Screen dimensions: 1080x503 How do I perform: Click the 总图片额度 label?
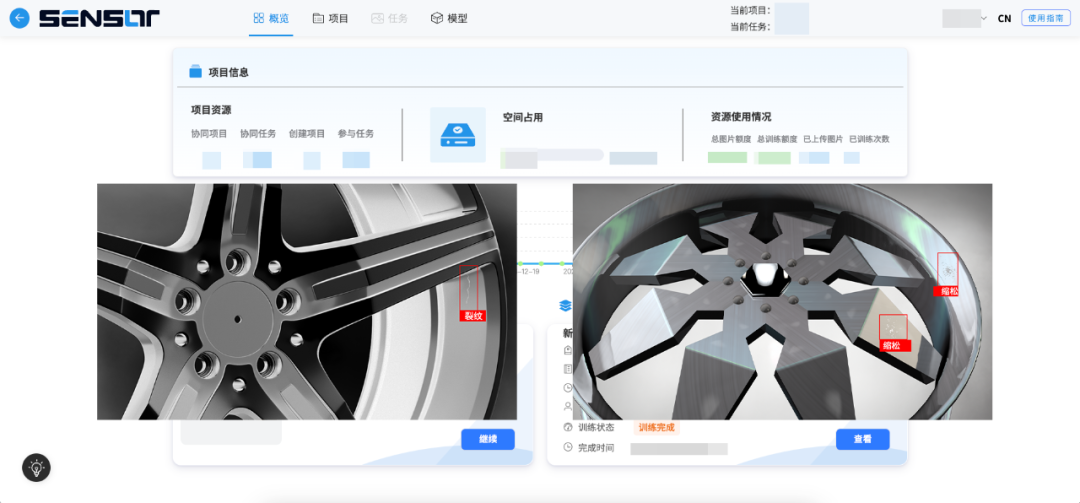point(731,138)
